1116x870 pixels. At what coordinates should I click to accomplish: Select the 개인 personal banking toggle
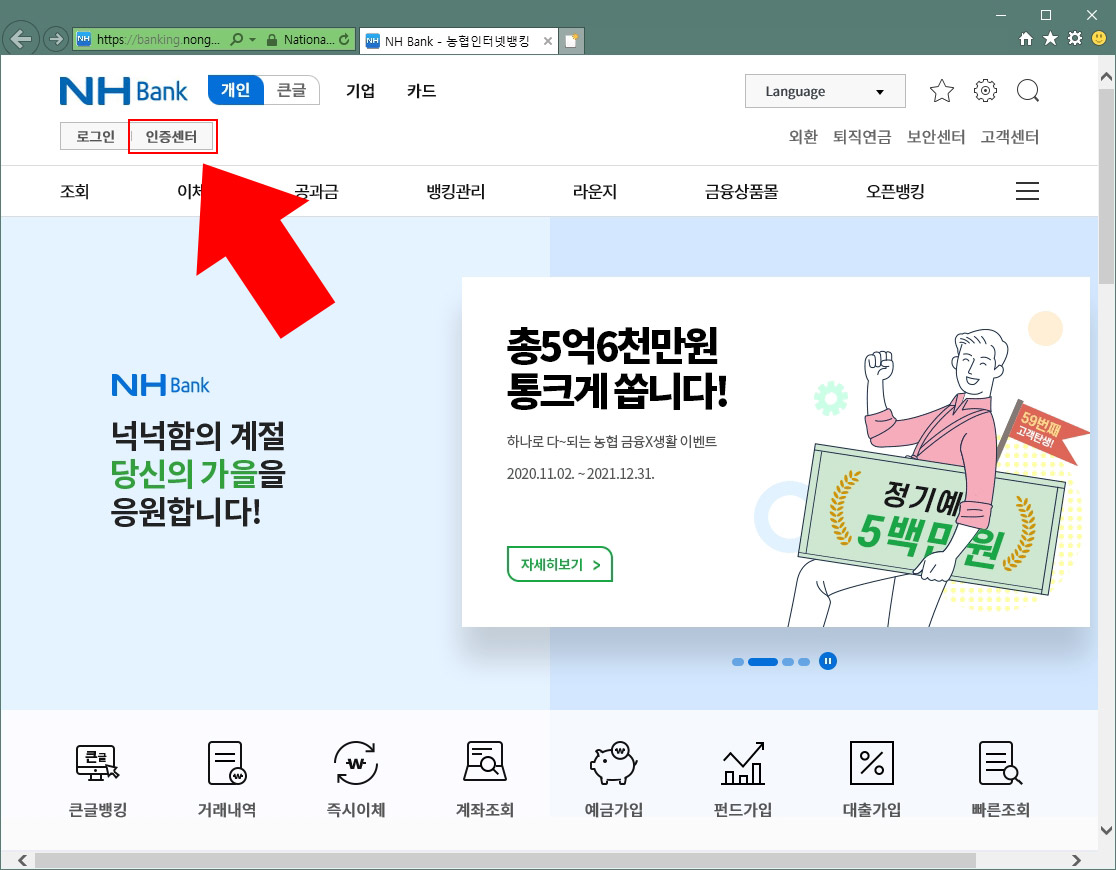pos(236,89)
